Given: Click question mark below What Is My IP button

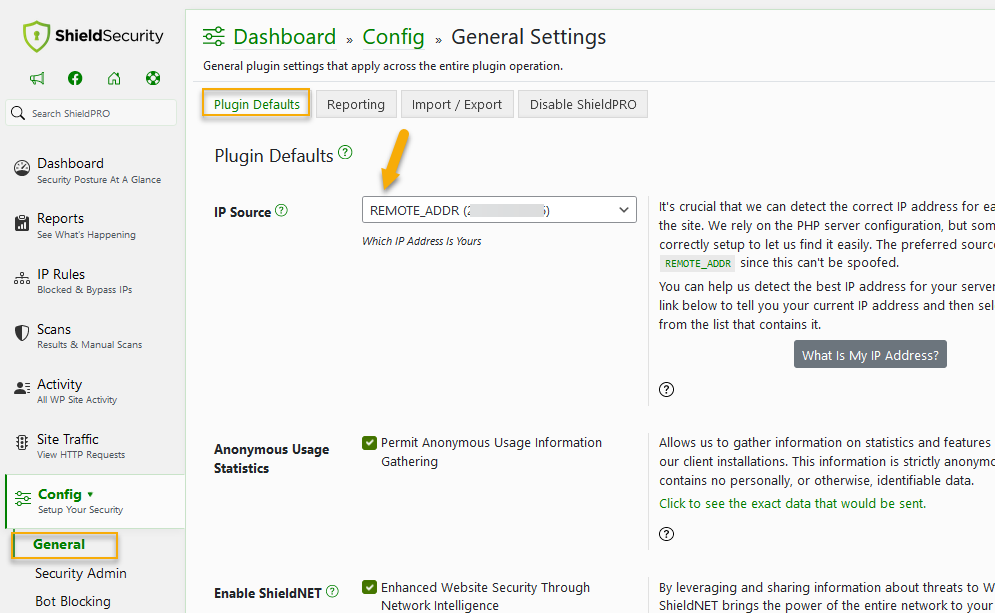Looking at the screenshot, I should [666, 390].
